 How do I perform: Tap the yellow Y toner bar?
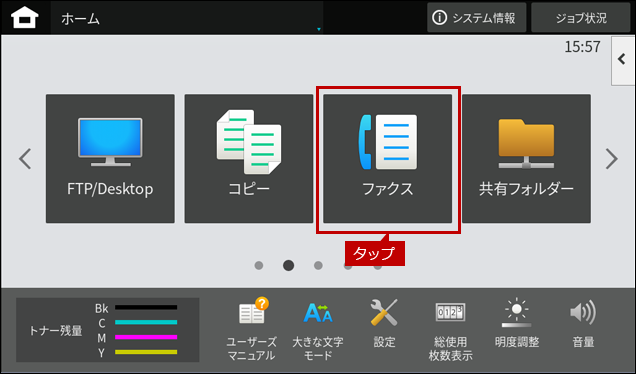[146, 352]
